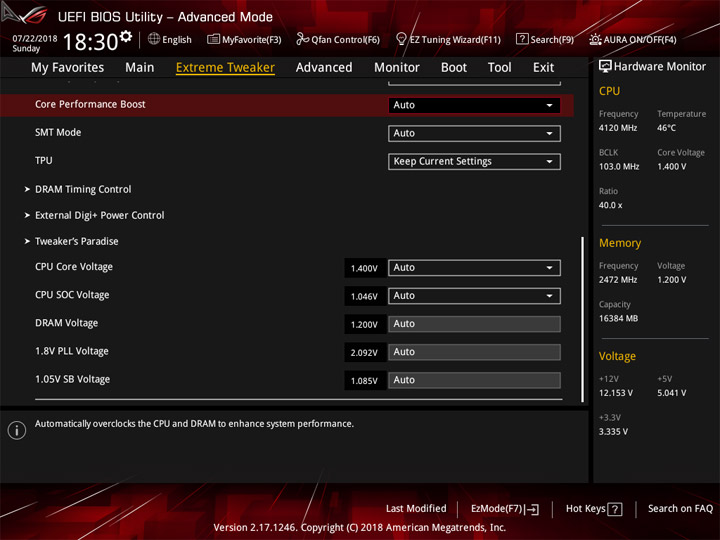
Task: Click the 1.046V SOC voltage reading
Action: (x=364, y=297)
